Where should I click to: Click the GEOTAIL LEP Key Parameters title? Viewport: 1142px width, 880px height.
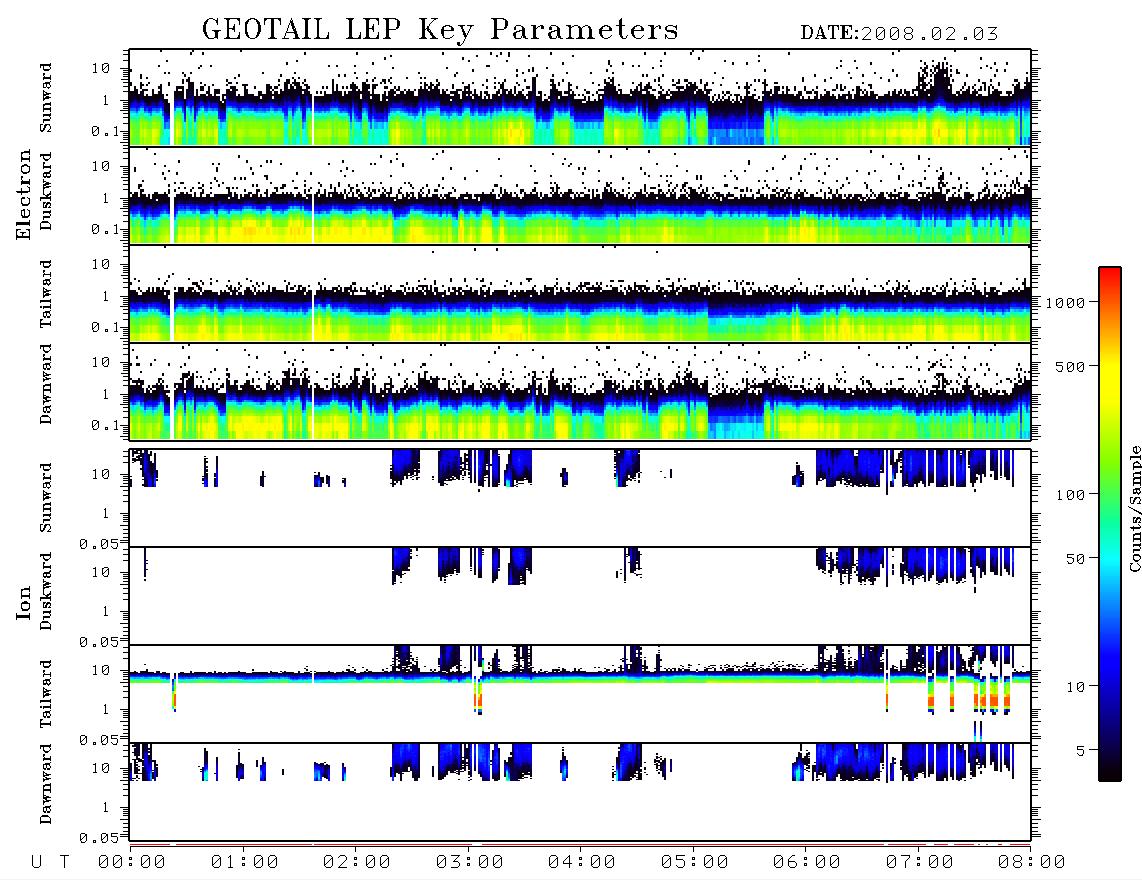(x=440, y=29)
